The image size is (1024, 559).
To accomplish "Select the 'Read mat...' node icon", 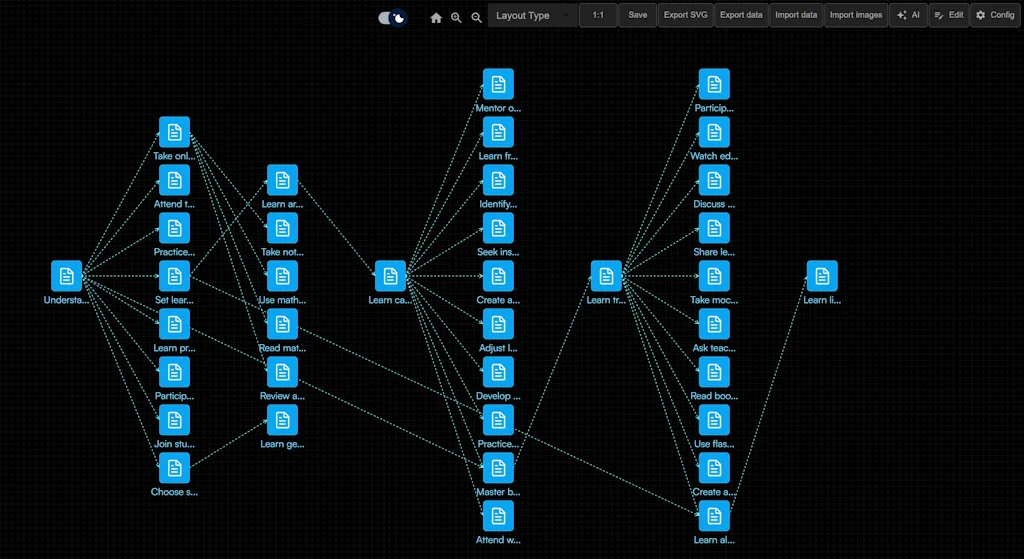I will [282, 324].
